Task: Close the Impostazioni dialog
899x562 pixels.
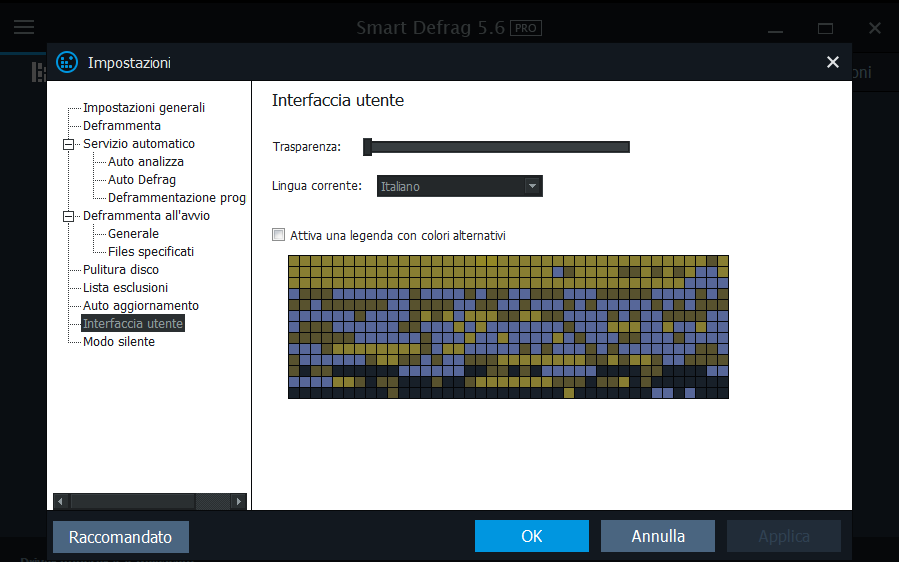Action: tap(832, 62)
